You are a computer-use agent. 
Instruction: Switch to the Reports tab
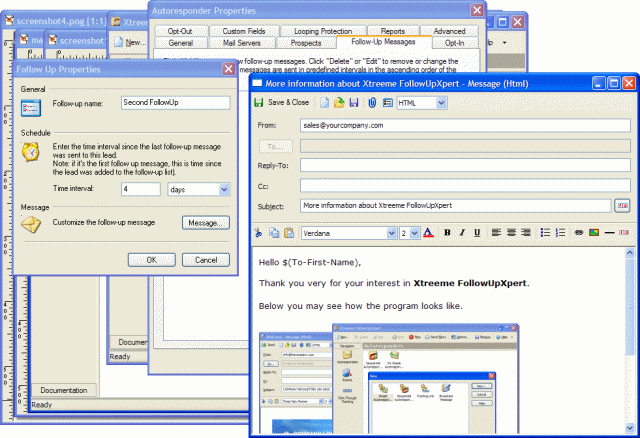click(x=393, y=31)
